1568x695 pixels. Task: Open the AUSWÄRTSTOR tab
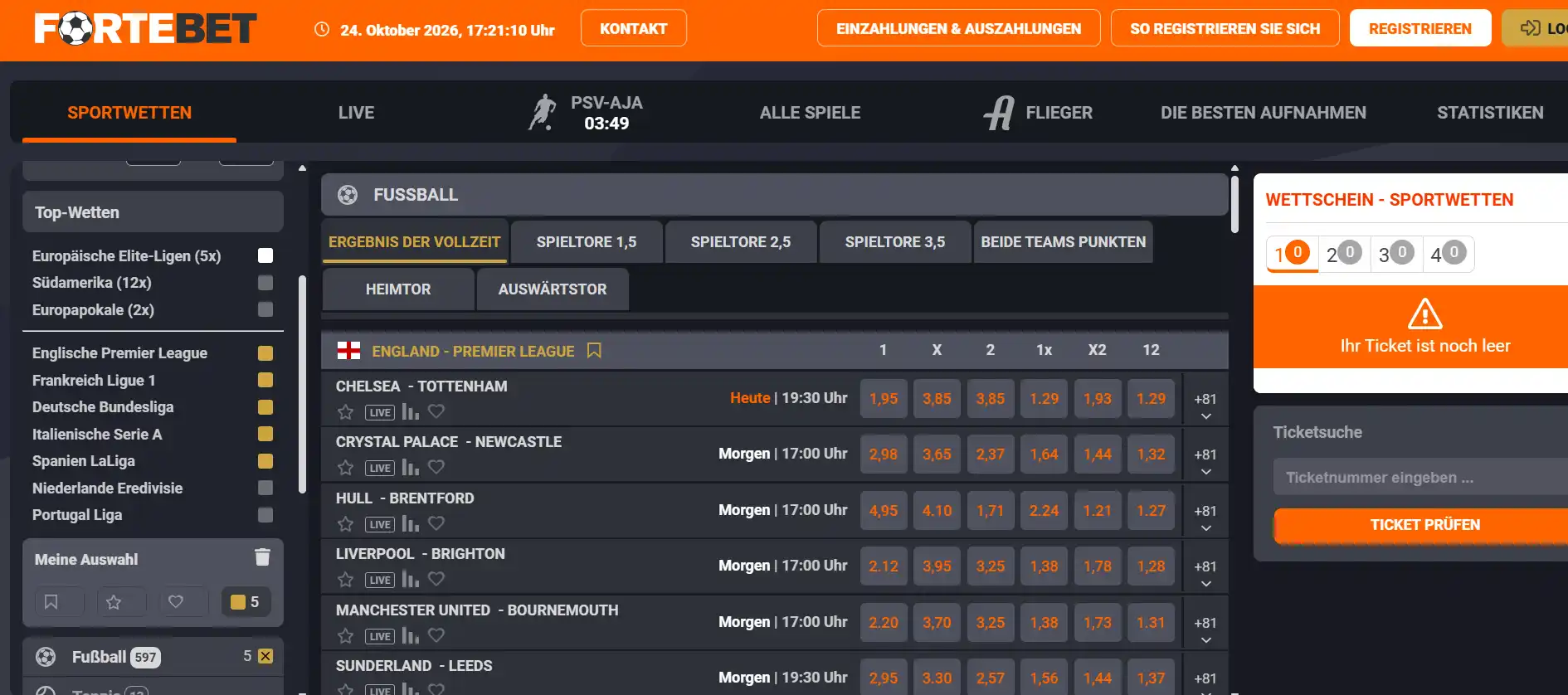553,289
